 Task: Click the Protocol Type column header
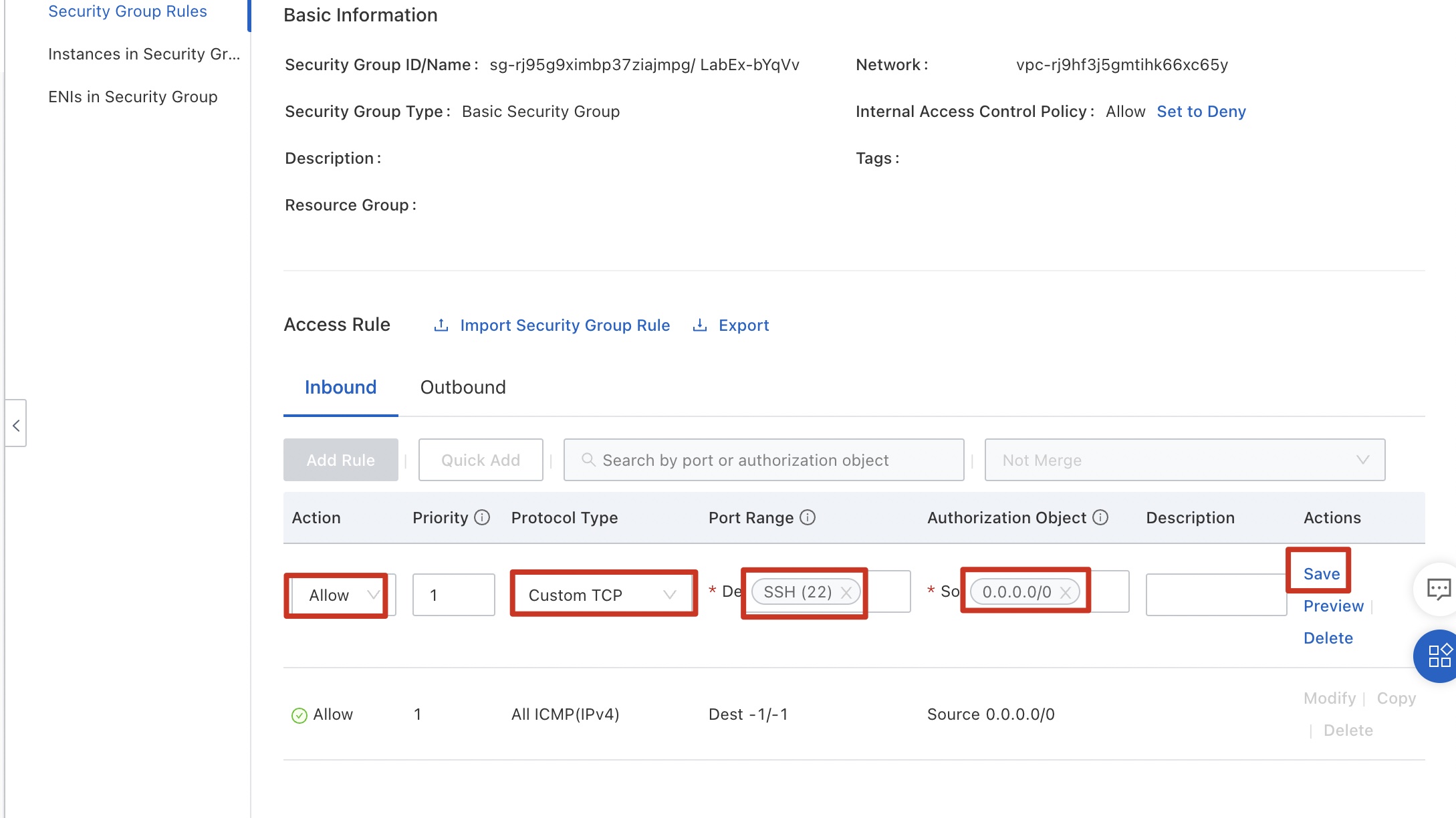point(564,518)
